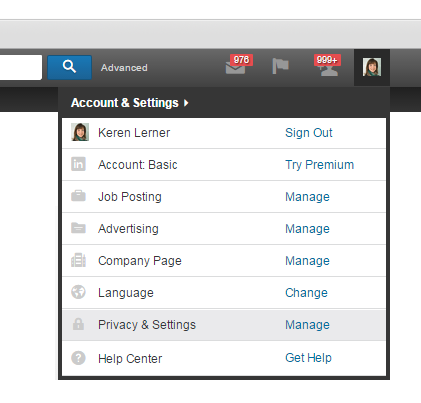
Task: Click Manage next to Advertising
Action: (x=307, y=229)
